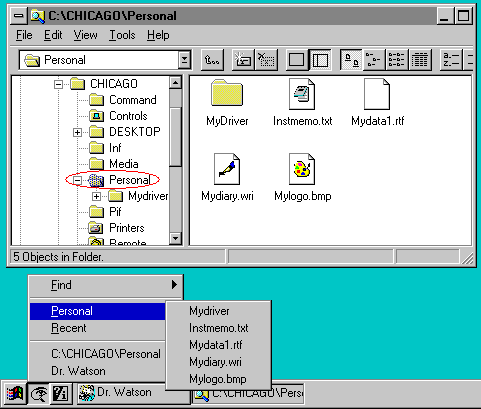The width and height of the screenshot is (481, 409).
Task: Switch to details view button
Action: [420, 60]
